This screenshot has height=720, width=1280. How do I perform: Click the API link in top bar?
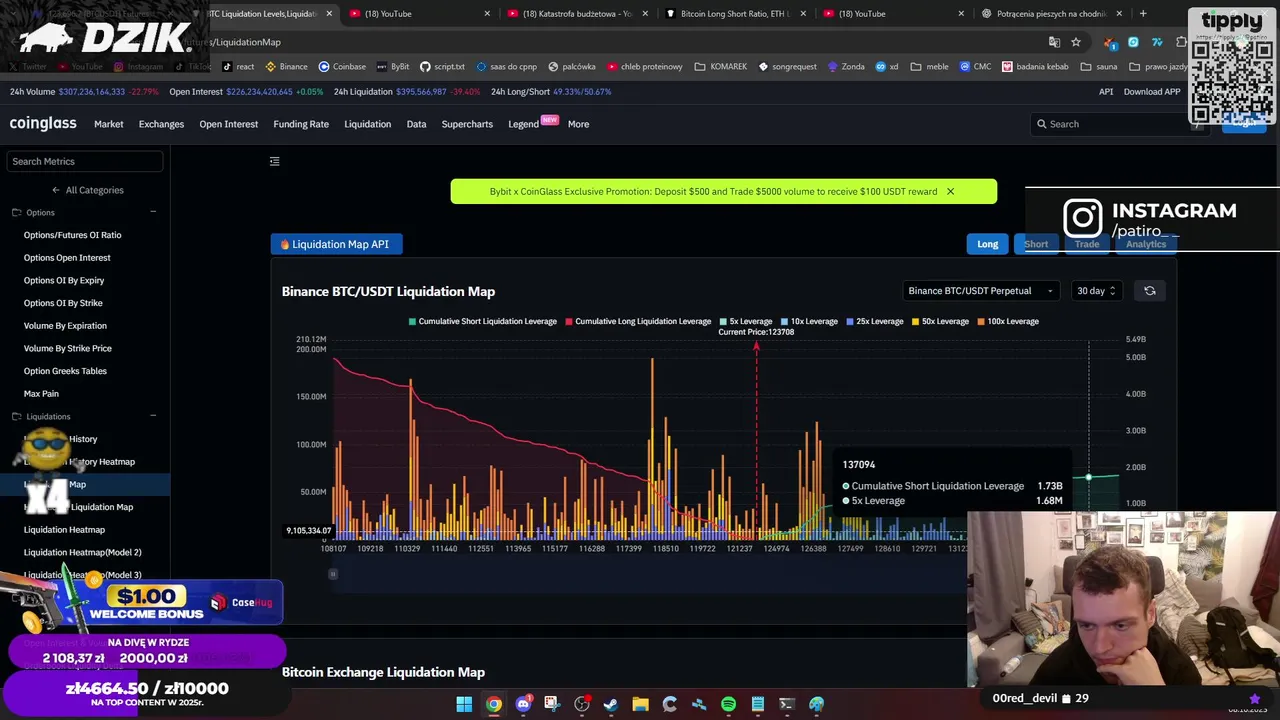tap(1106, 91)
